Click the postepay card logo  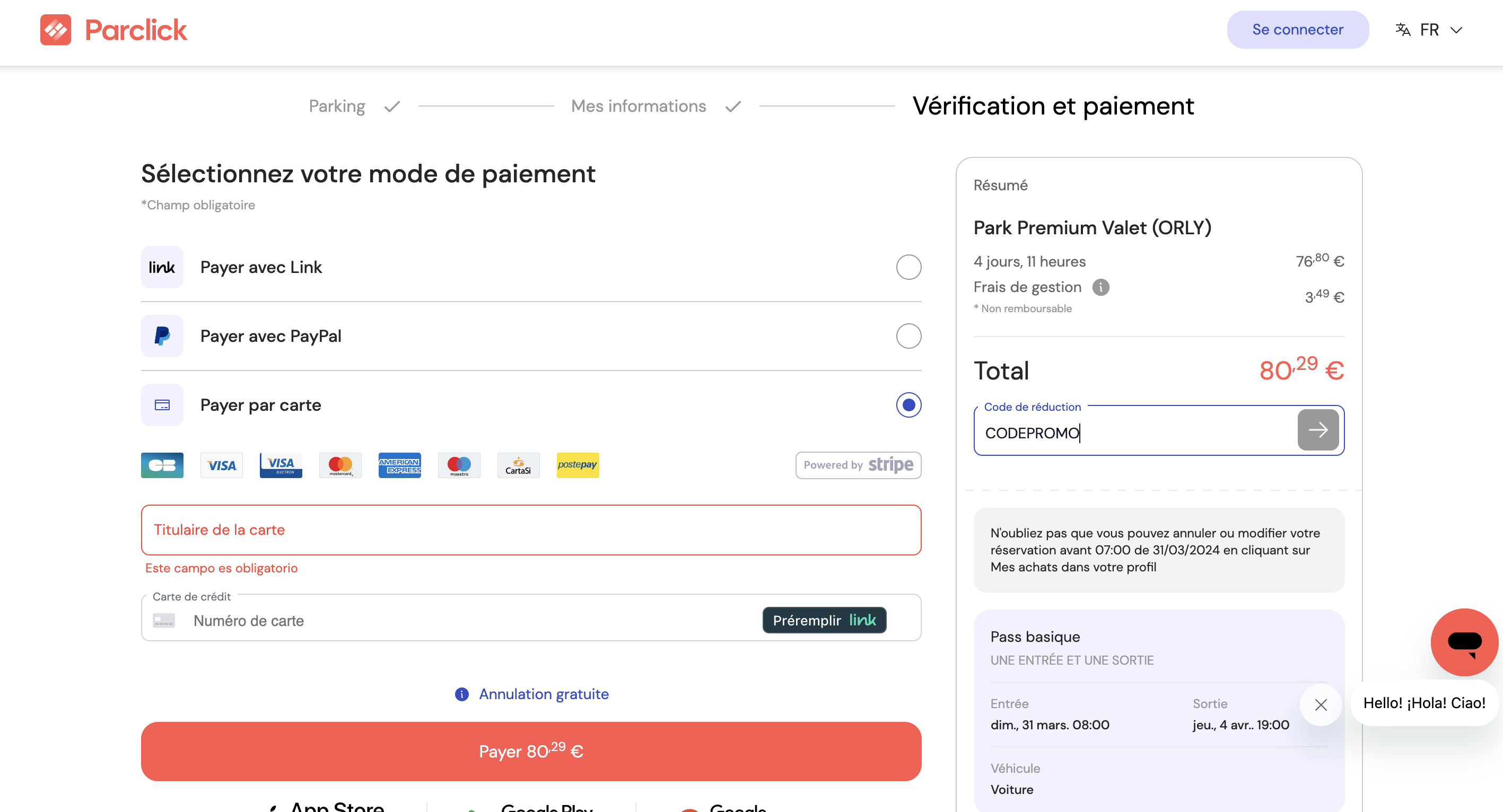tap(578, 465)
